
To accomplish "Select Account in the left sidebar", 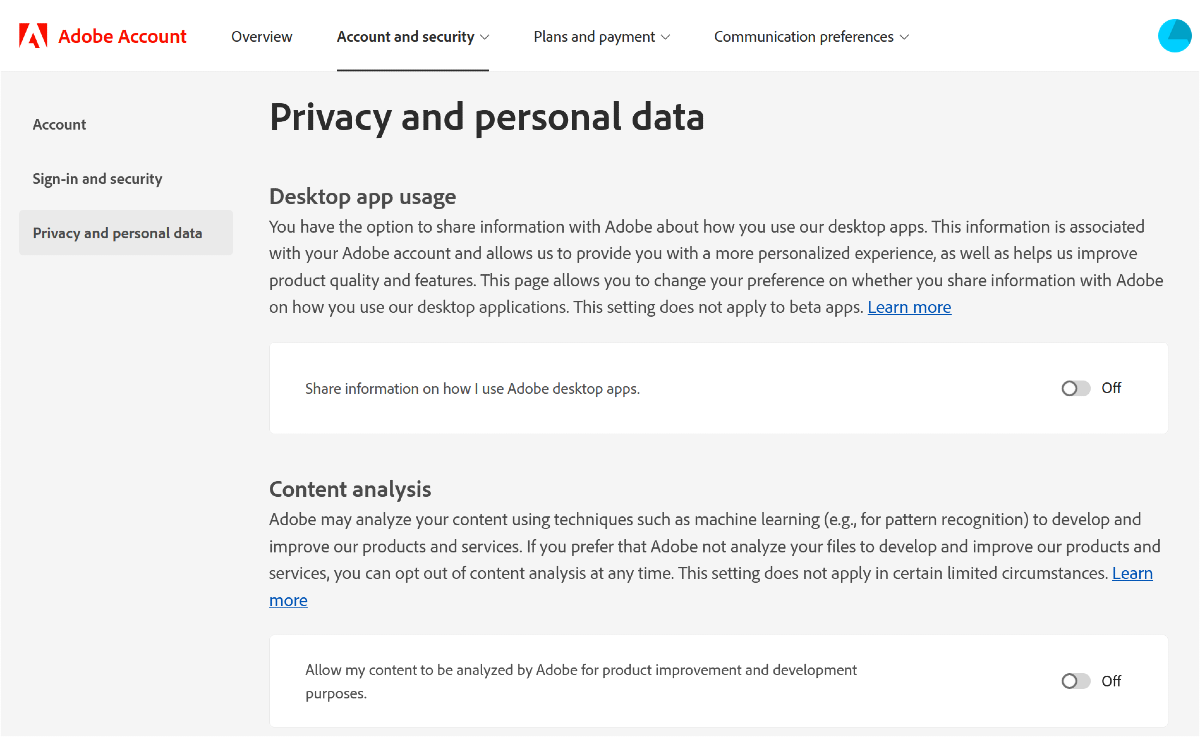I will click(x=60, y=125).
